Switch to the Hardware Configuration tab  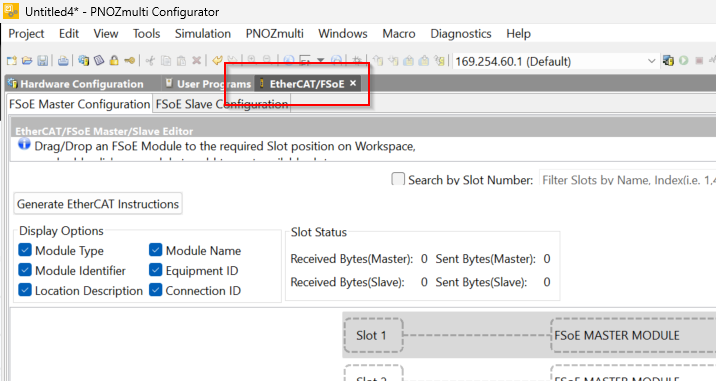pyautogui.click(x=75, y=84)
